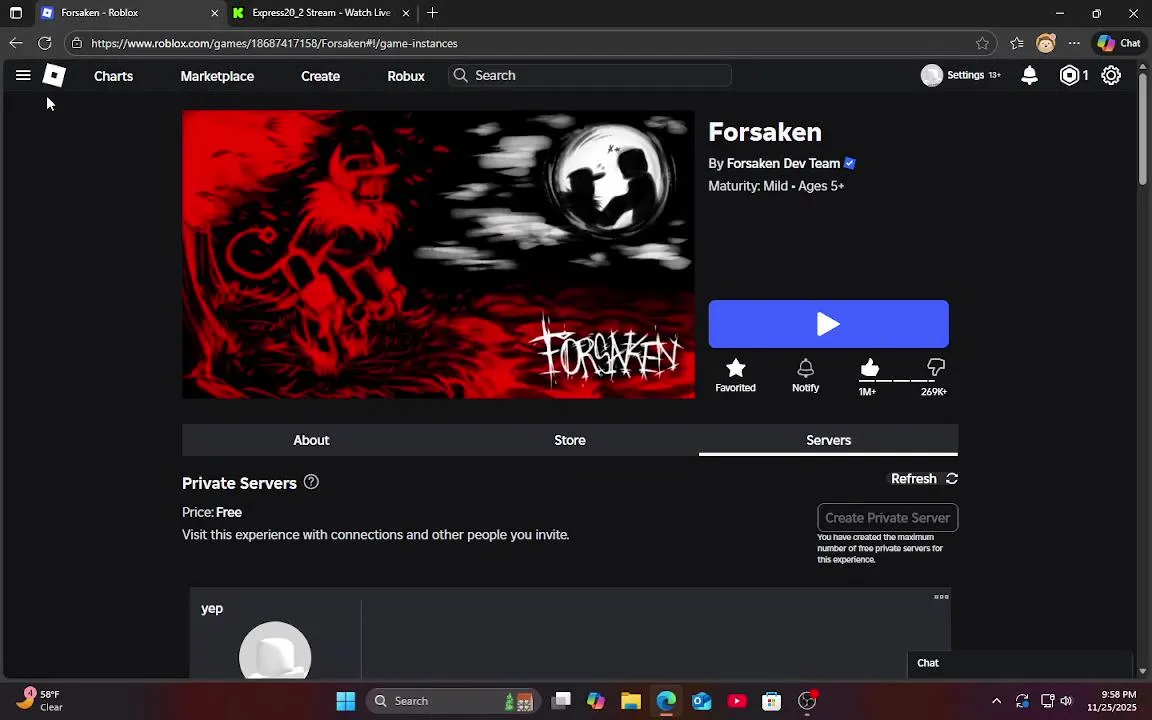Screen dimensions: 1152x720
Task: Play Forsaken with the blue play button
Action: (828, 324)
